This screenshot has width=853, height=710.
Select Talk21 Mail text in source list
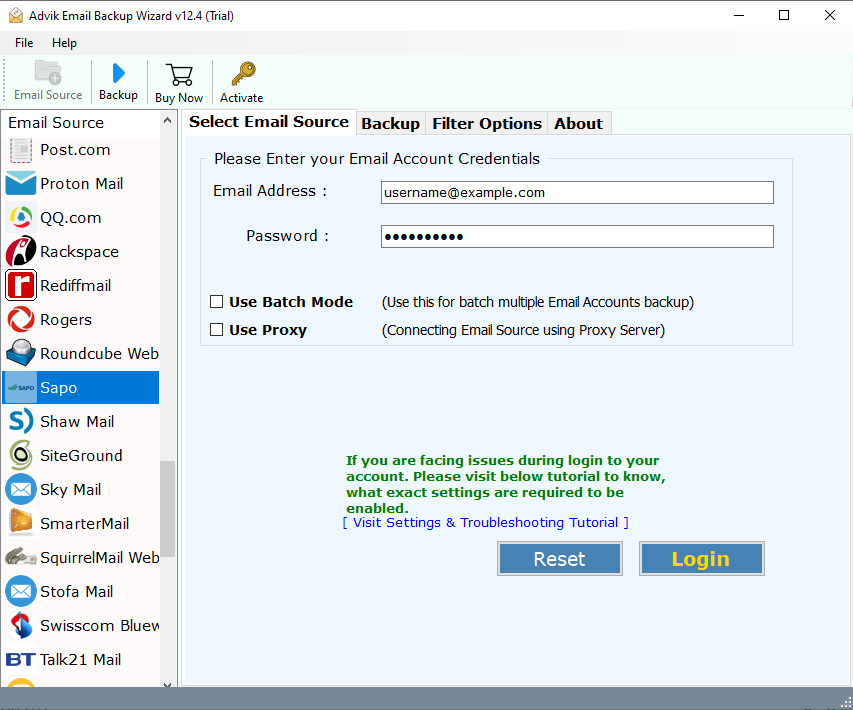81,659
